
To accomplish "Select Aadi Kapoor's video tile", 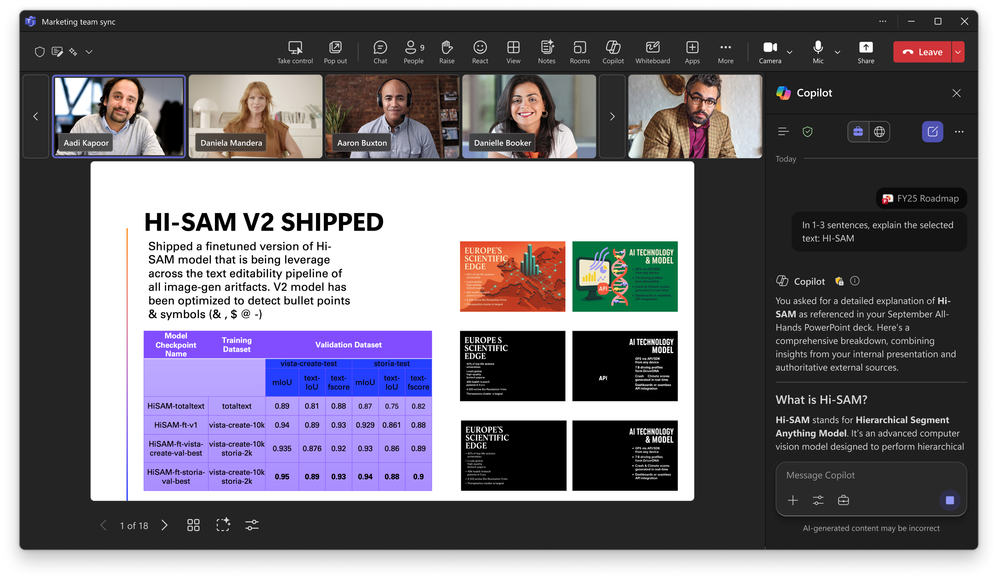I will [119, 116].
